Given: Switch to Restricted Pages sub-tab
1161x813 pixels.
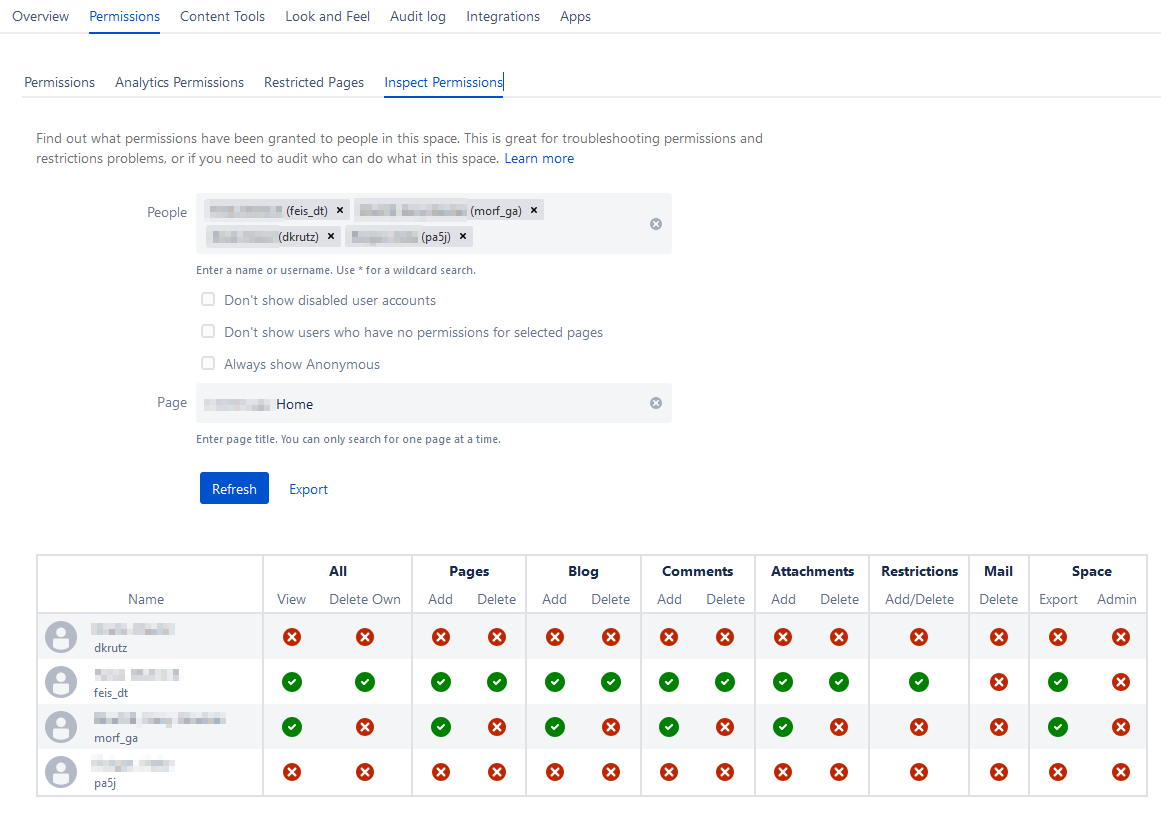Looking at the screenshot, I should [x=314, y=82].
